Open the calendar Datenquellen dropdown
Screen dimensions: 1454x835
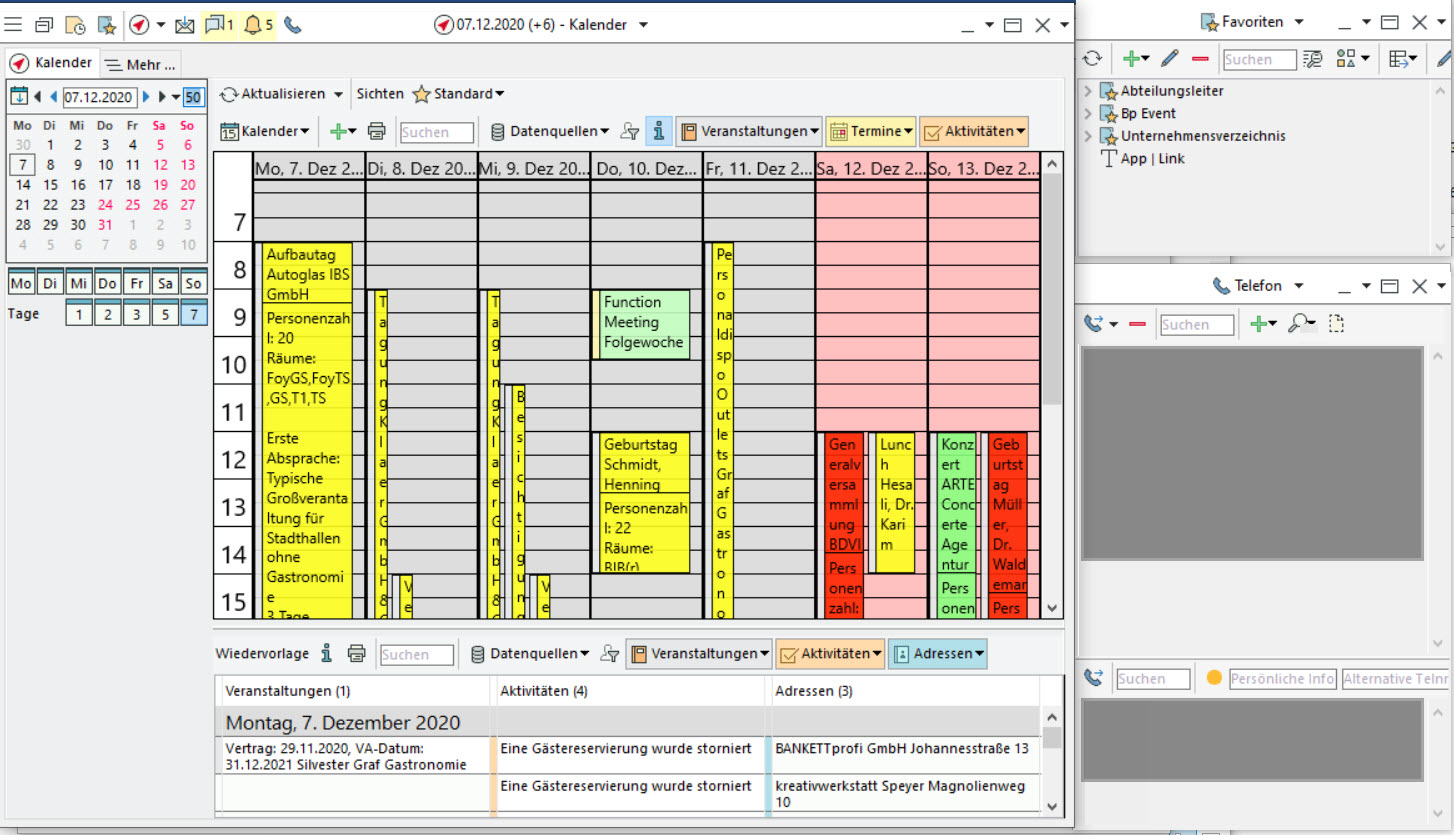[550, 131]
